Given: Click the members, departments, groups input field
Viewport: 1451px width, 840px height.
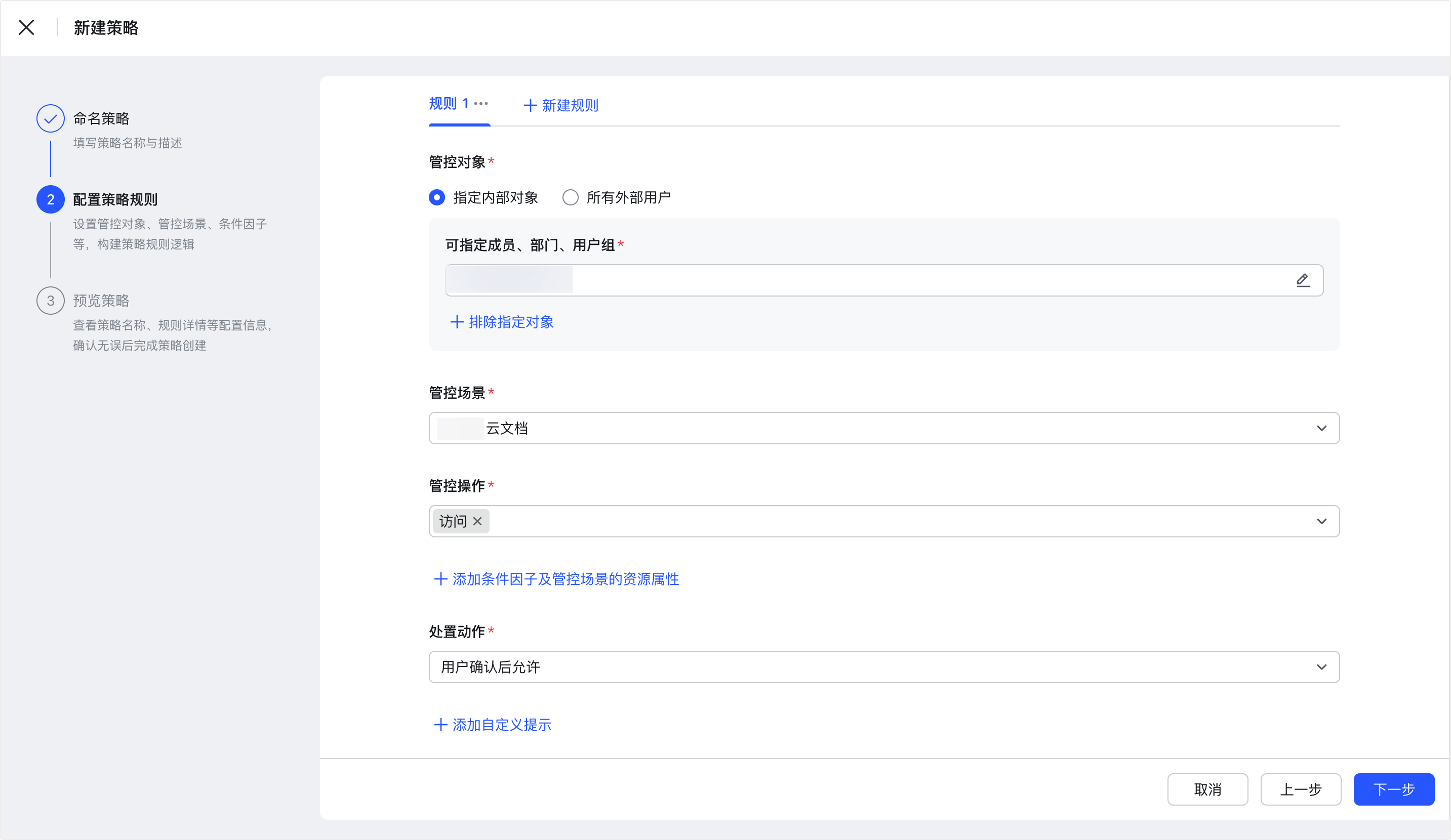Looking at the screenshot, I should click(884, 280).
